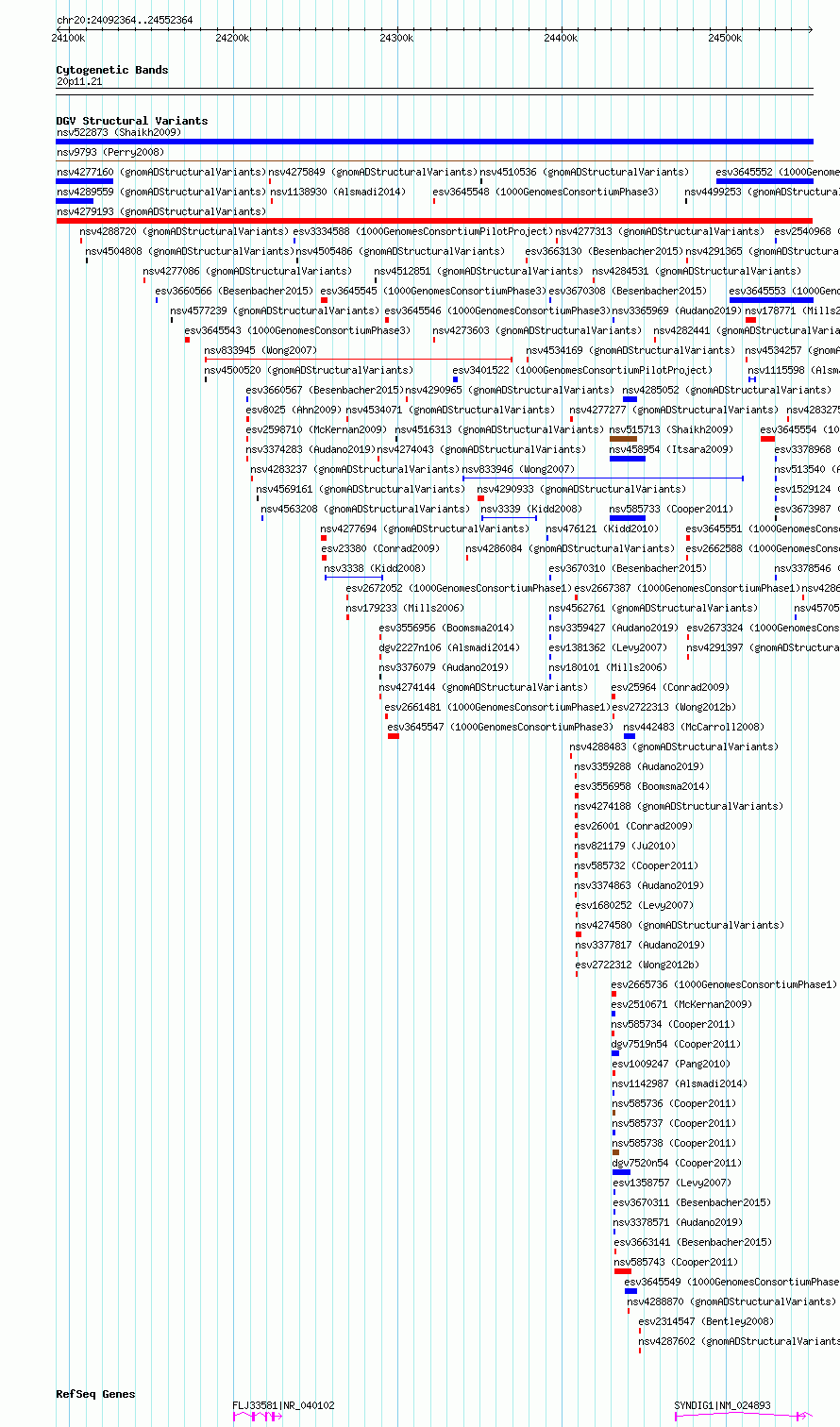Select the long blue nsv522873 feature bar
840x1427 pixels.
pyautogui.click(x=434, y=142)
